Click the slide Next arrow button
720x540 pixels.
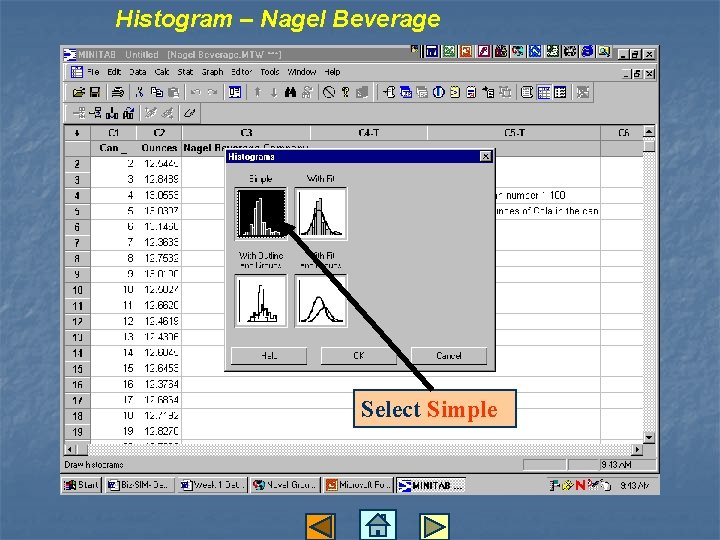pyautogui.click(x=434, y=526)
